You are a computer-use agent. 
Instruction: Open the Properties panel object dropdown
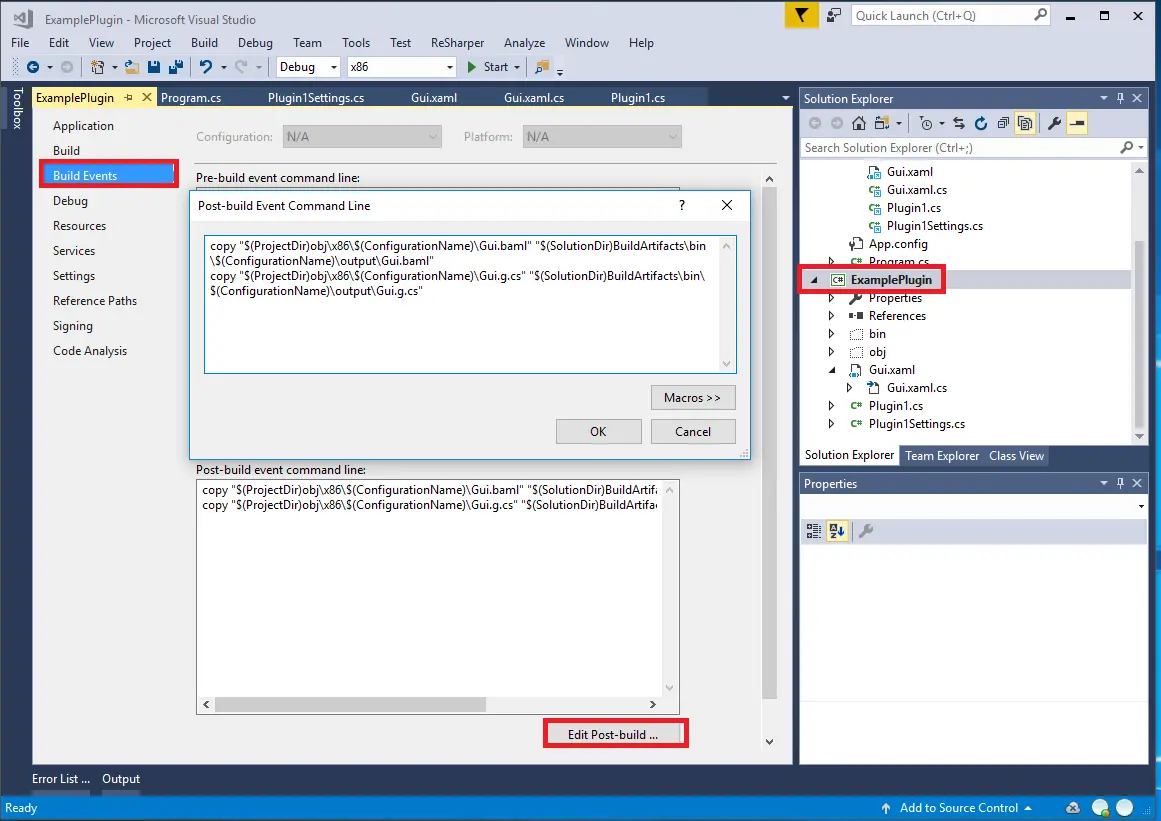1141,506
